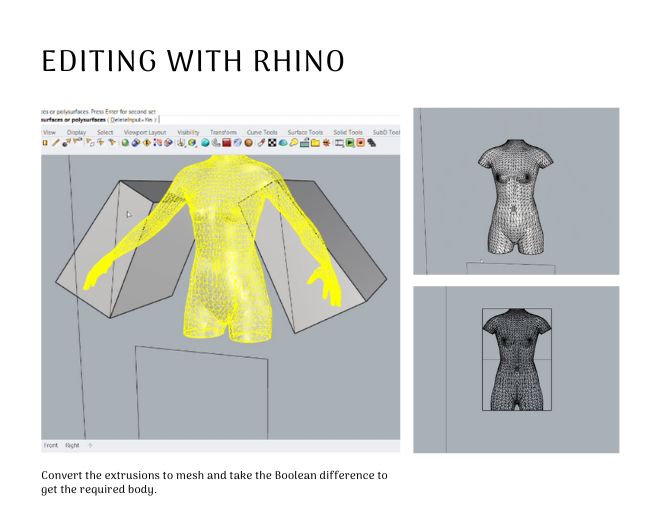Open the yellow folder icon
660x528 pixels.
315,143
